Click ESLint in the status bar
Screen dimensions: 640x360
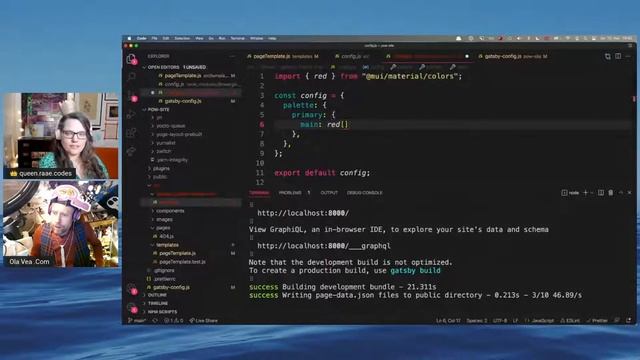pos(570,320)
